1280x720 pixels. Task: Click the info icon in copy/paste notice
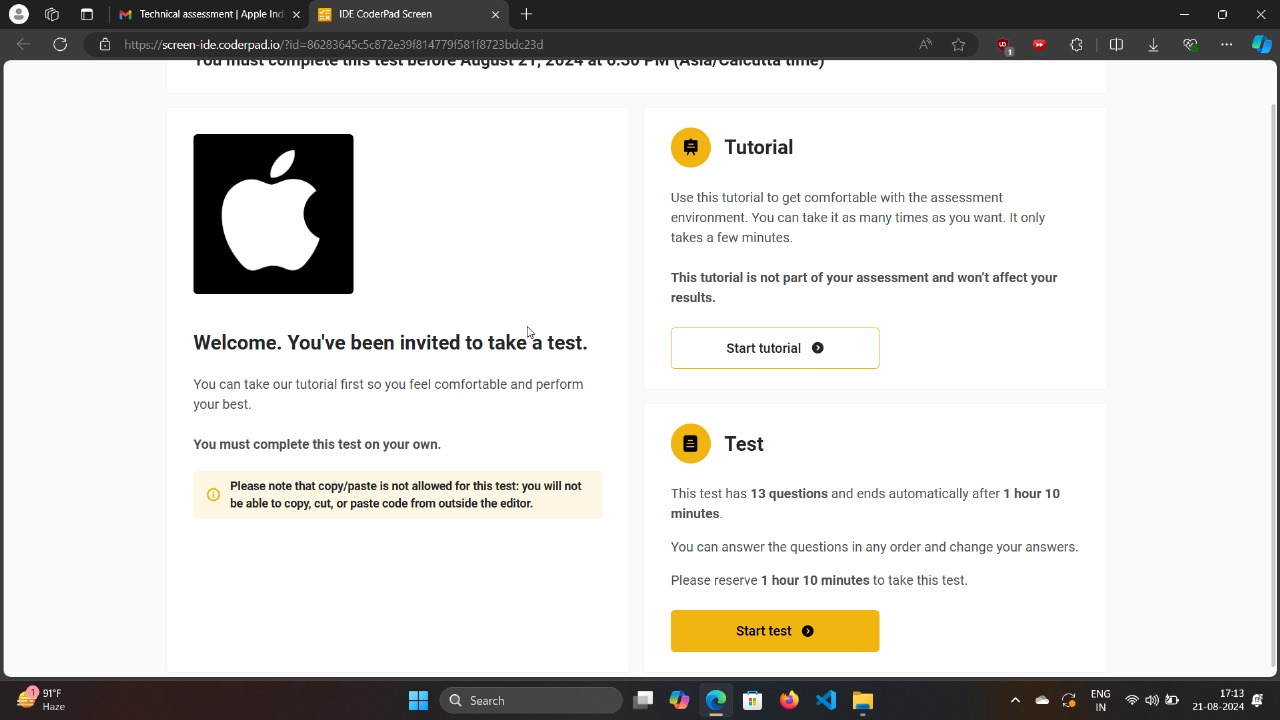coord(213,495)
